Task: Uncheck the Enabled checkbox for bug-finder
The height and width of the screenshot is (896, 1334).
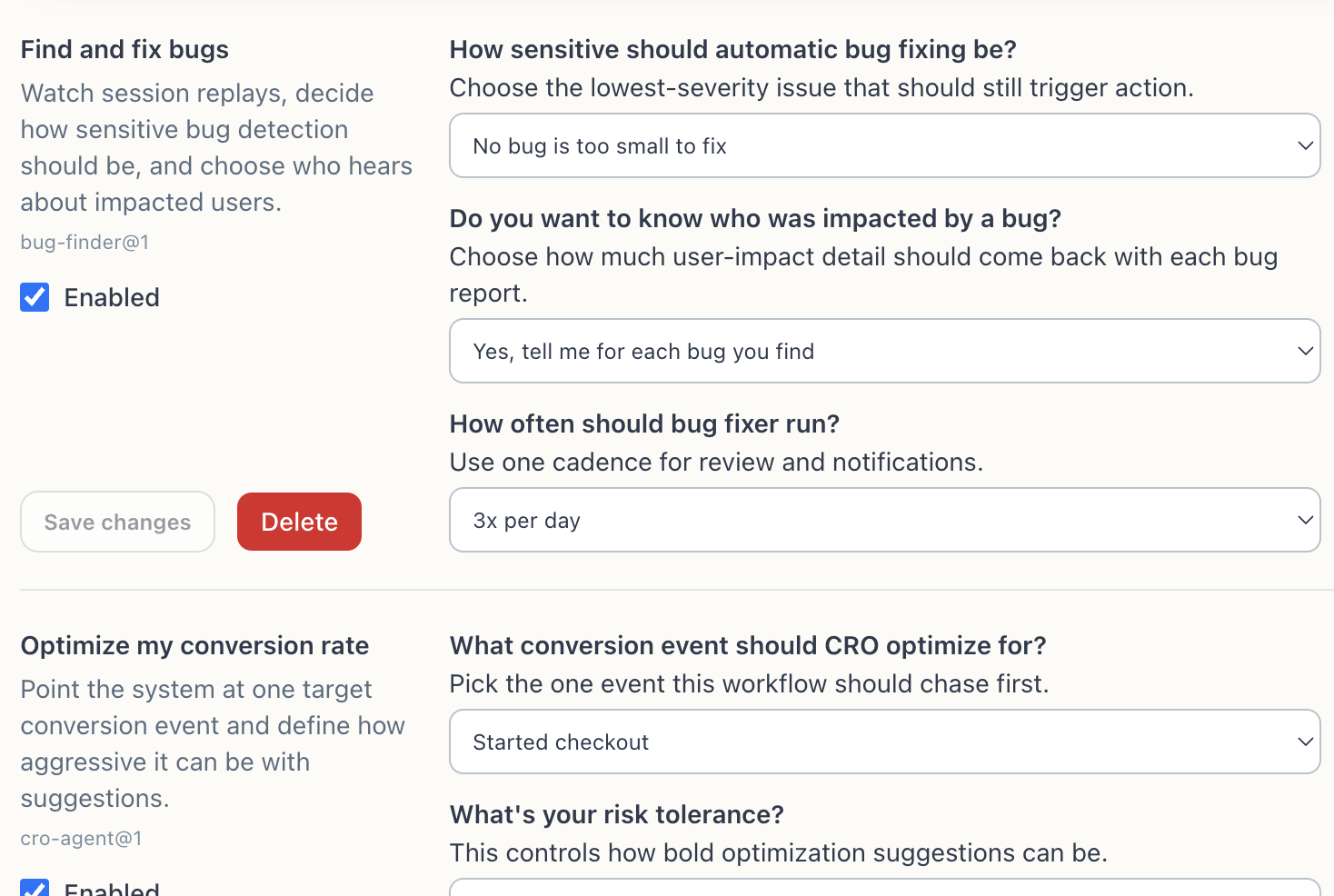Action: pyautogui.click(x=35, y=297)
